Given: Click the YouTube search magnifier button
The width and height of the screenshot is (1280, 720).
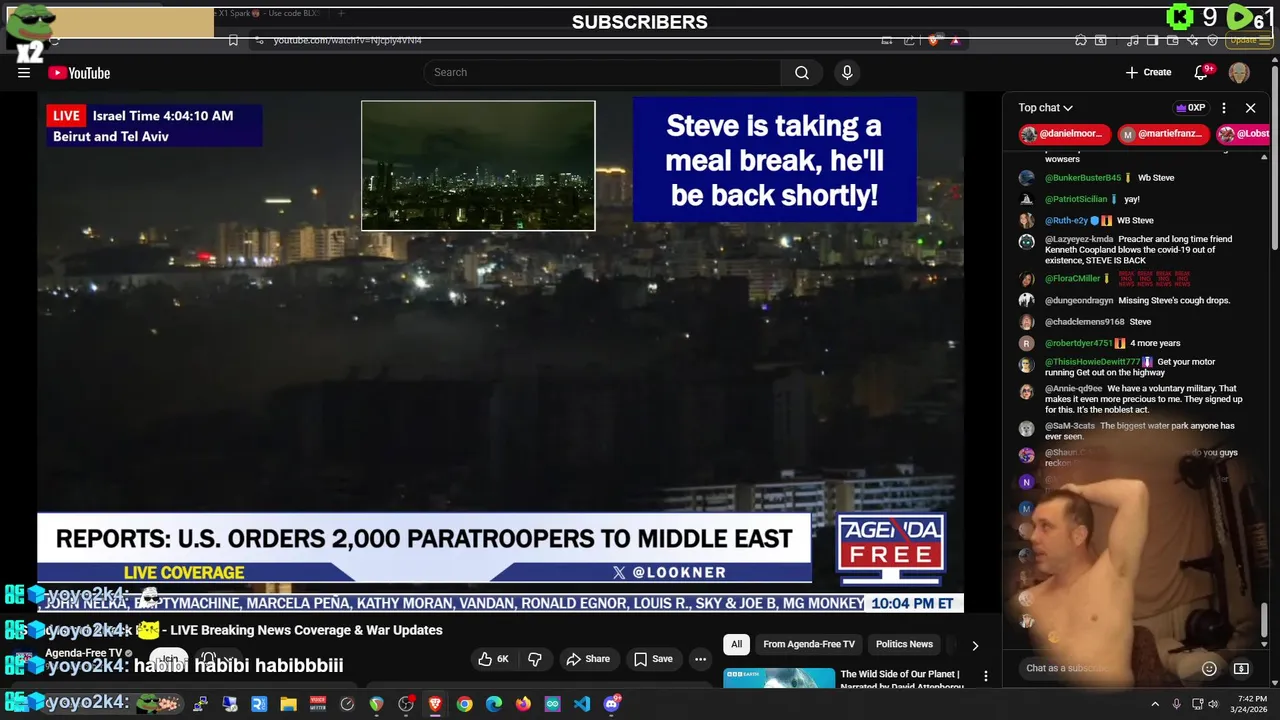Looking at the screenshot, I should 802,72.
